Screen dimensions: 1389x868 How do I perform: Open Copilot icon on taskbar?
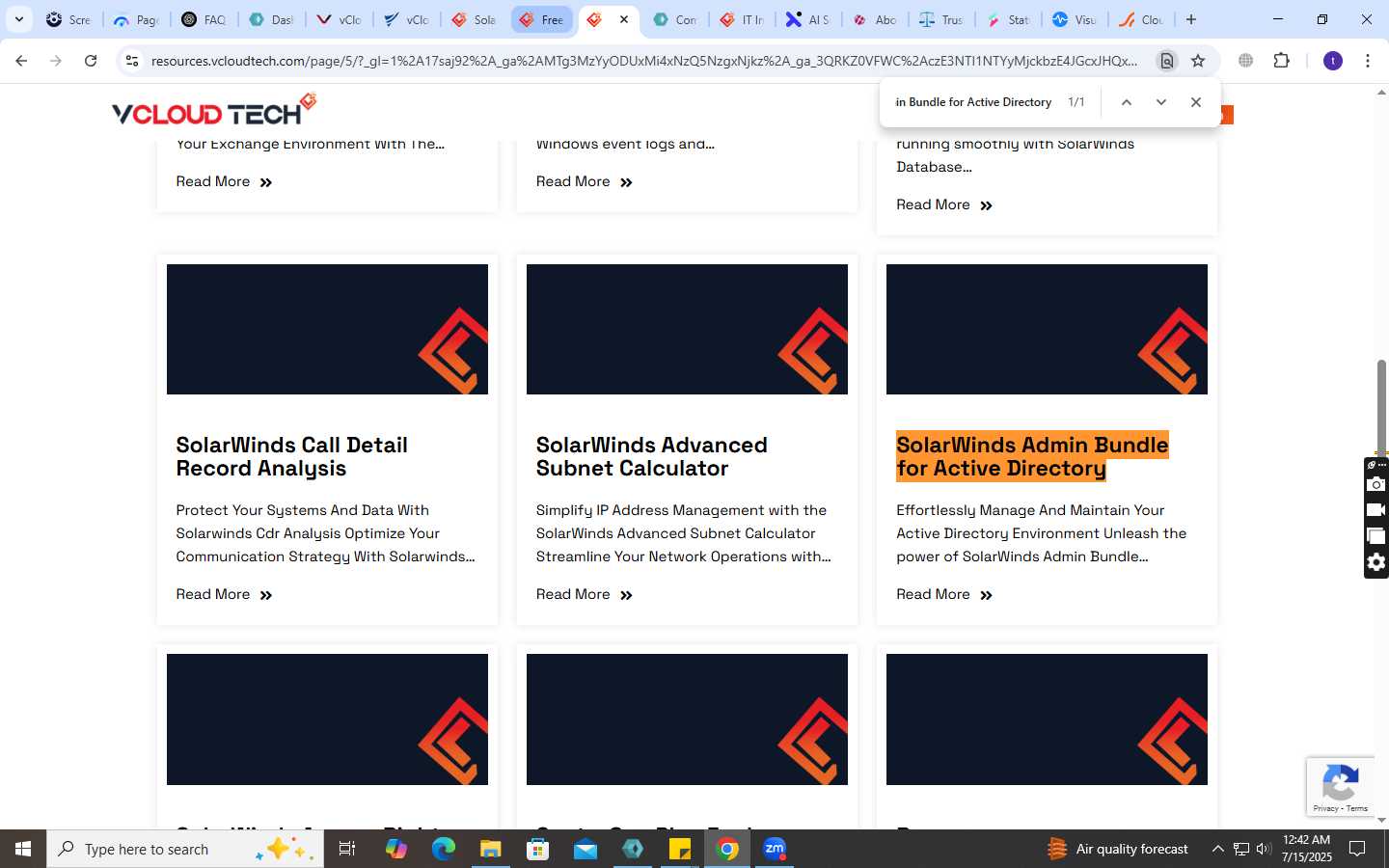pos(395,849)
